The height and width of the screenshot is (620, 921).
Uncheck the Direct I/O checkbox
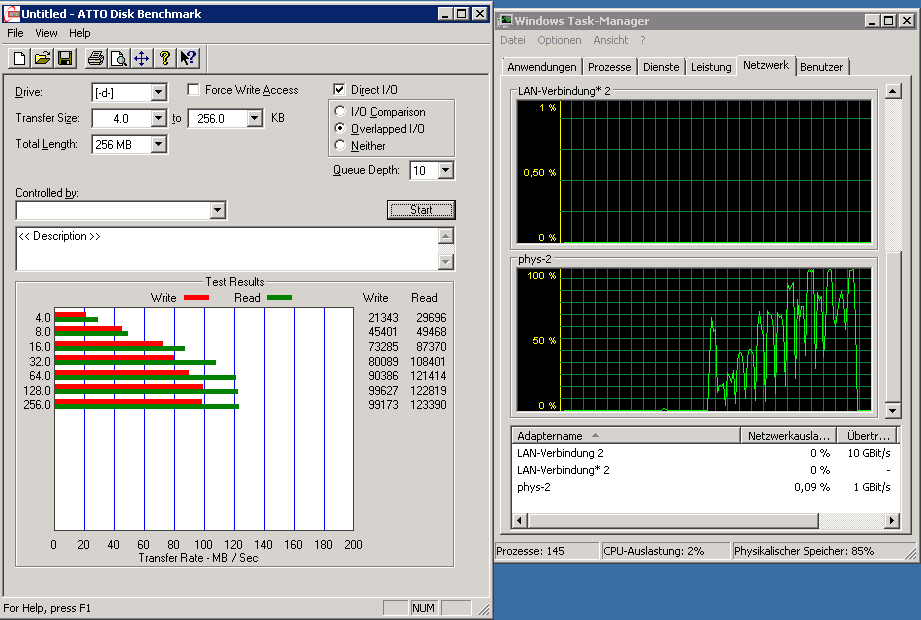[x=339, y=89]
